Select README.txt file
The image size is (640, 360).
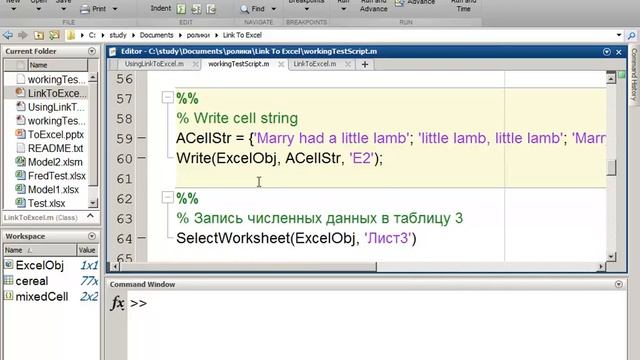click(51, 148)
